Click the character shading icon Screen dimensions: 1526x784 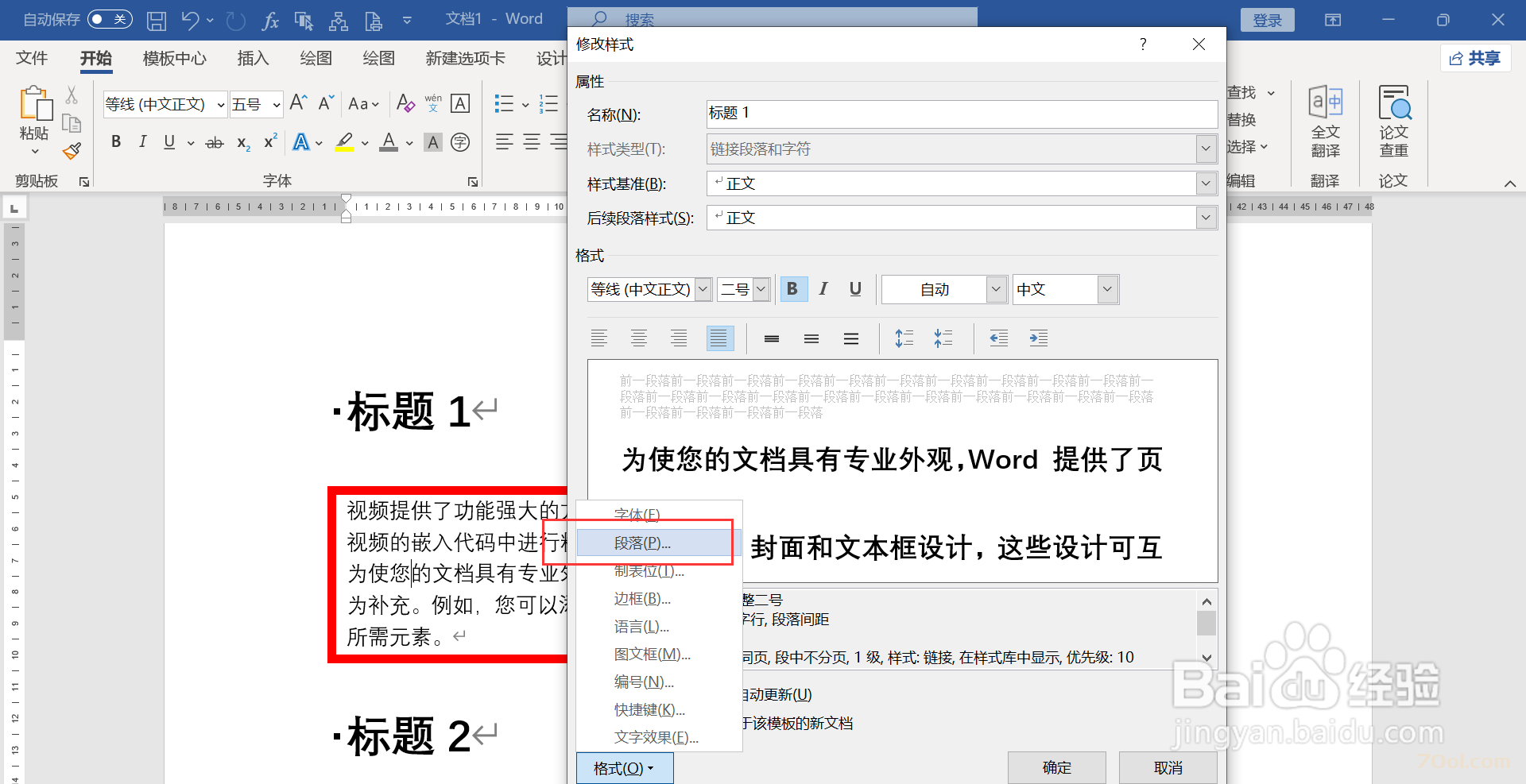click(433, 143)
